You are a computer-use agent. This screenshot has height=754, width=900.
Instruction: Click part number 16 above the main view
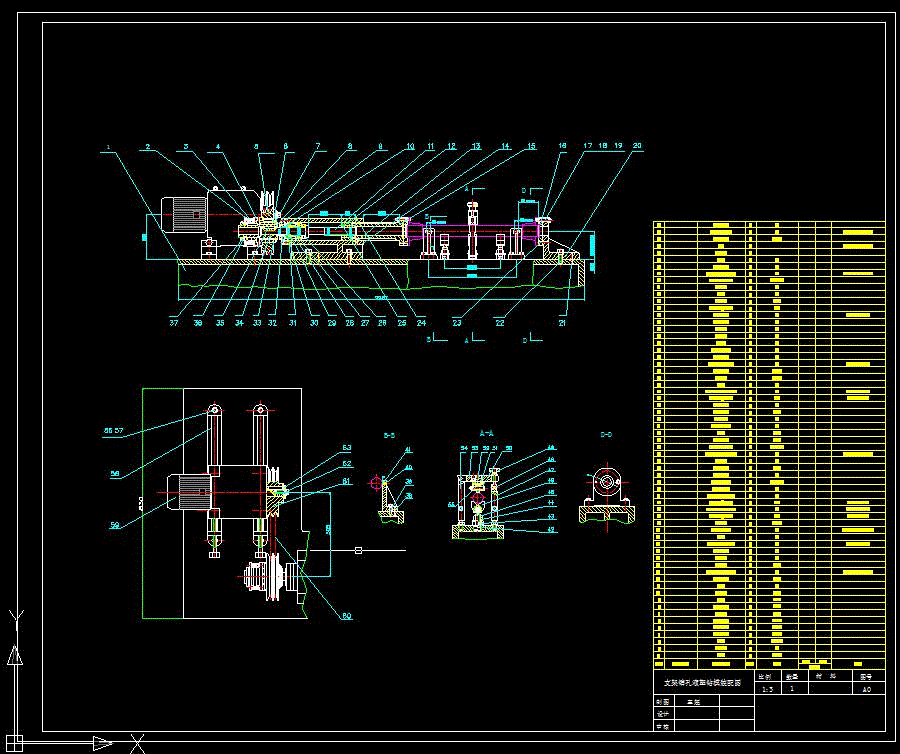(562, 146)
